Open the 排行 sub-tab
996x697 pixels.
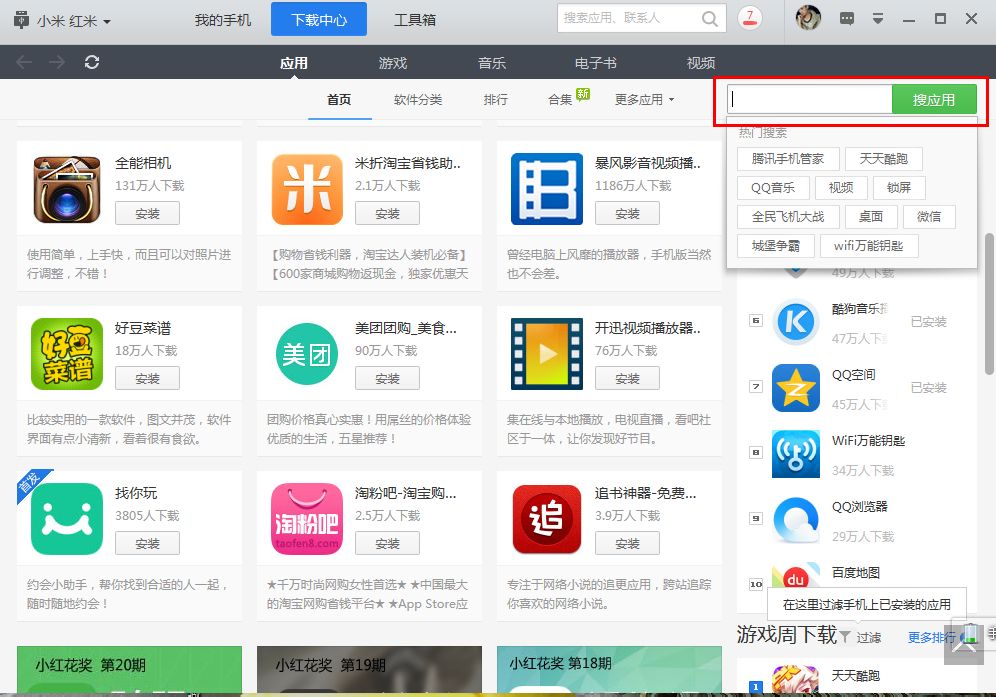coord(495,100)
